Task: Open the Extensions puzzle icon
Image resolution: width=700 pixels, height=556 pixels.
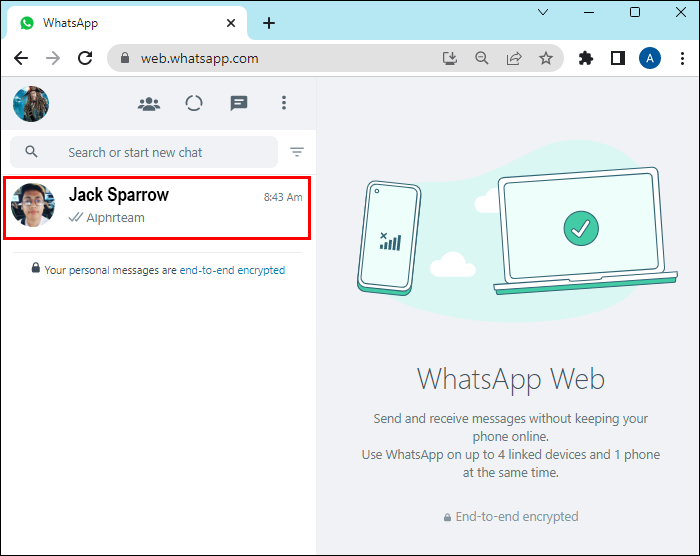Action: click(585, 58)
